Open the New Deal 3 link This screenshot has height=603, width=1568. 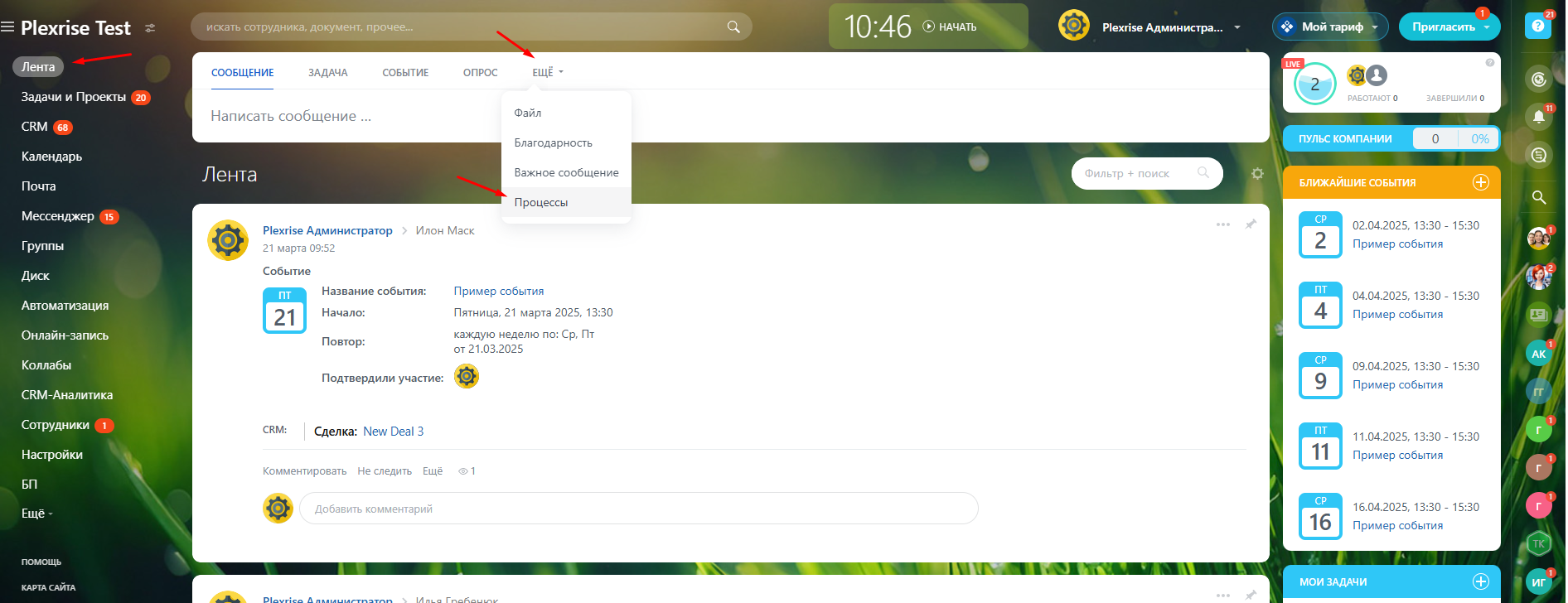click(393, 432)
